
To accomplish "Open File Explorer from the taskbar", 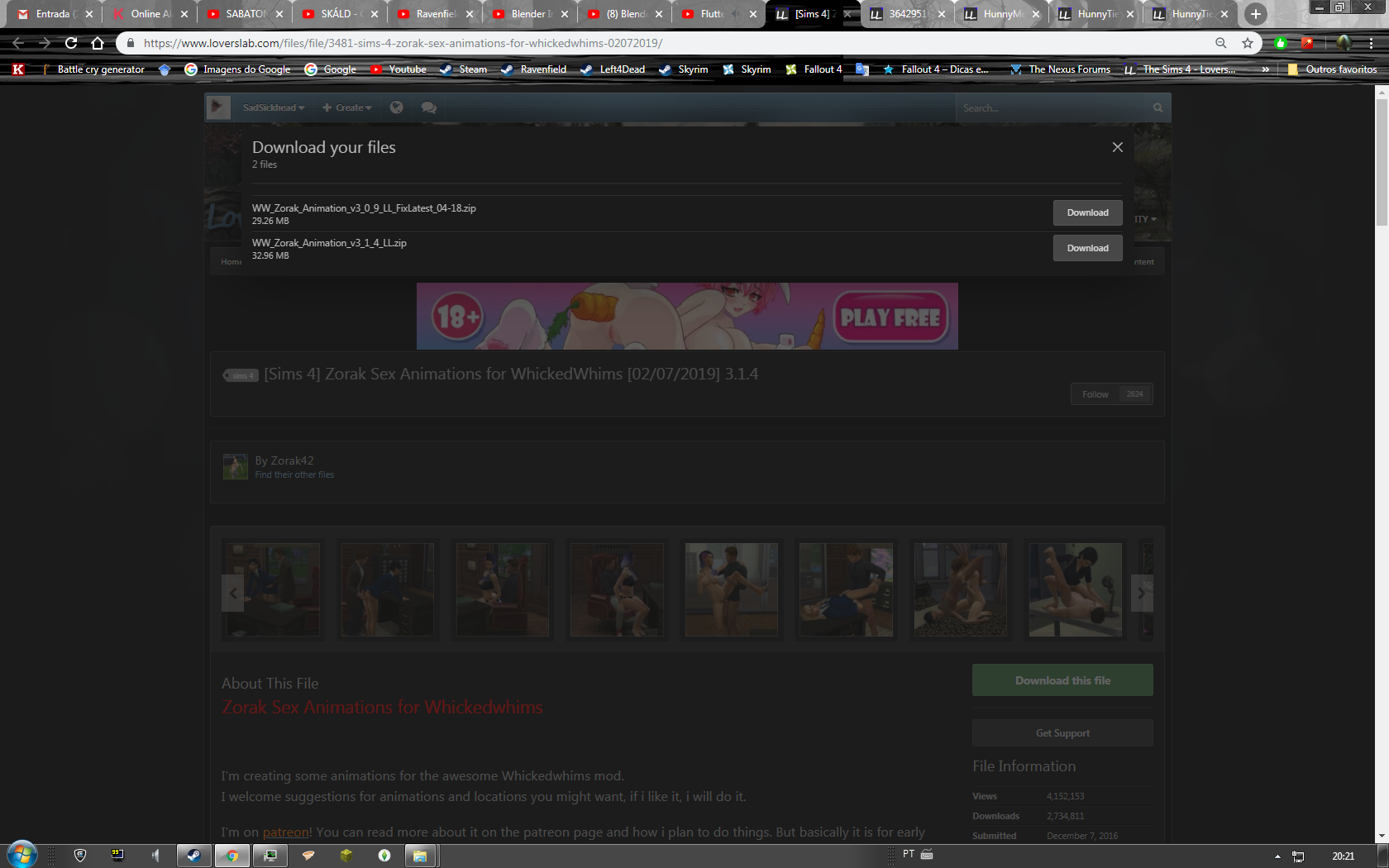I will point(420,856).
